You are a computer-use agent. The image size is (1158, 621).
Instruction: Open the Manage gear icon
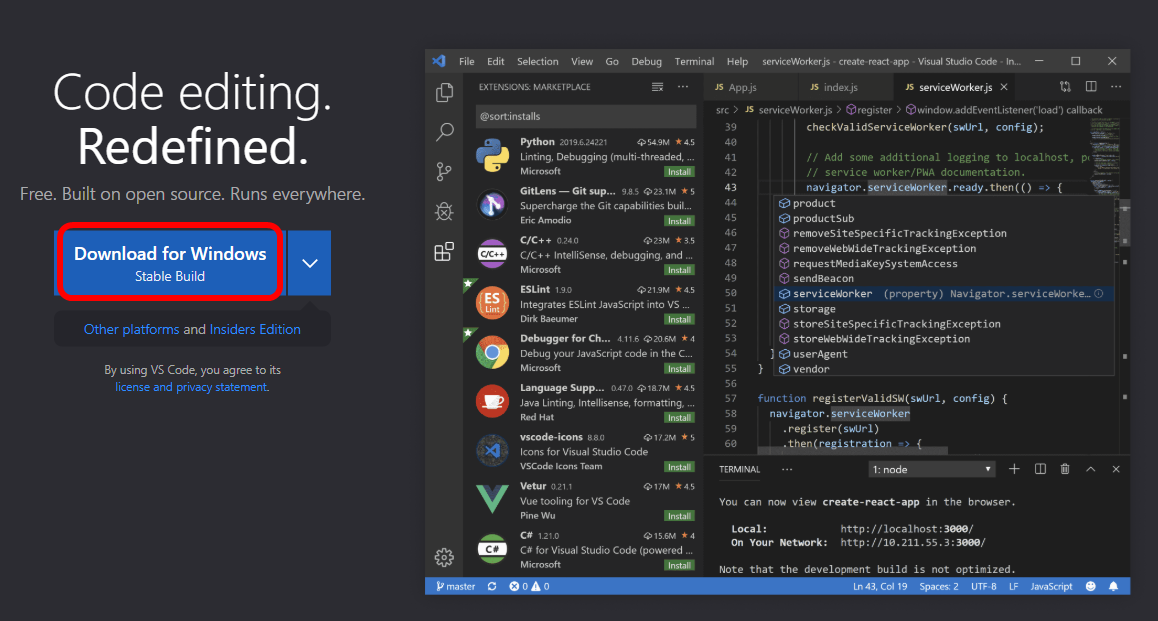[445, 557]
